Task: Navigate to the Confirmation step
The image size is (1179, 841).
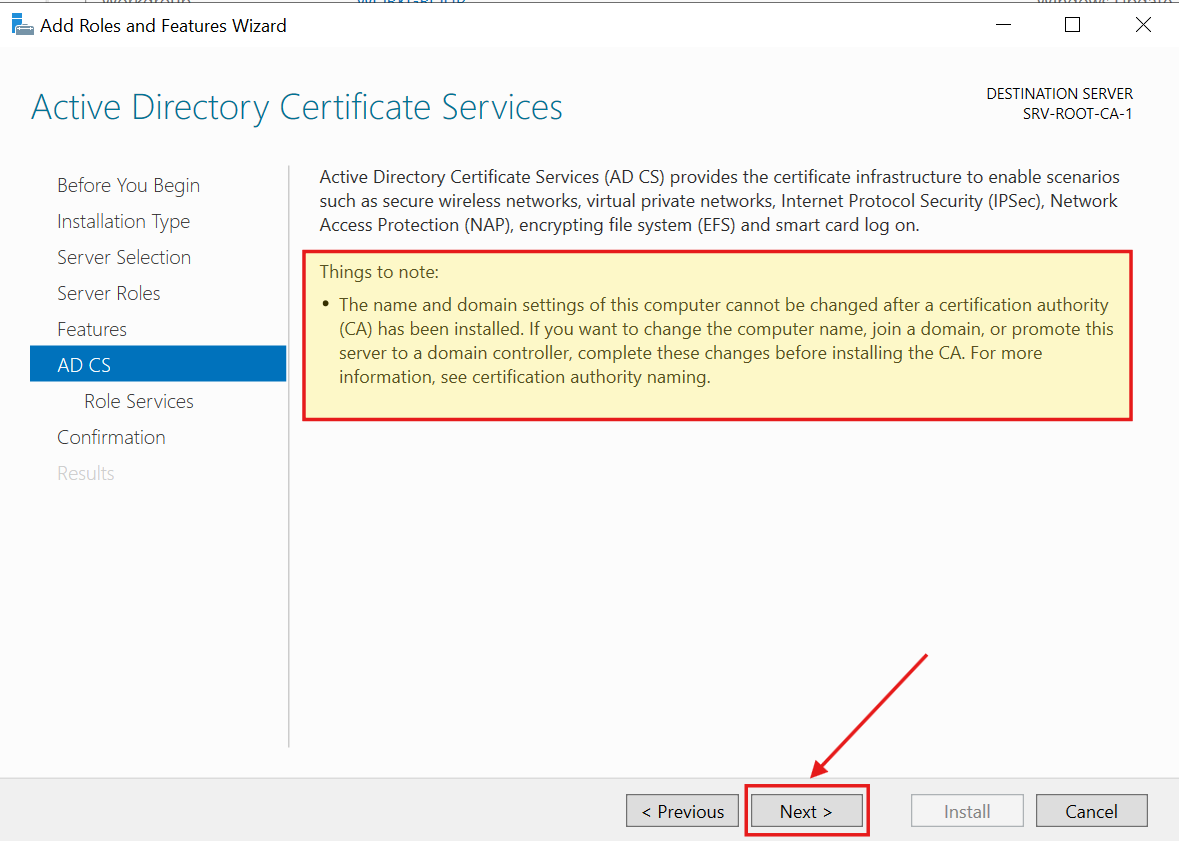Action: click(111, 437)
